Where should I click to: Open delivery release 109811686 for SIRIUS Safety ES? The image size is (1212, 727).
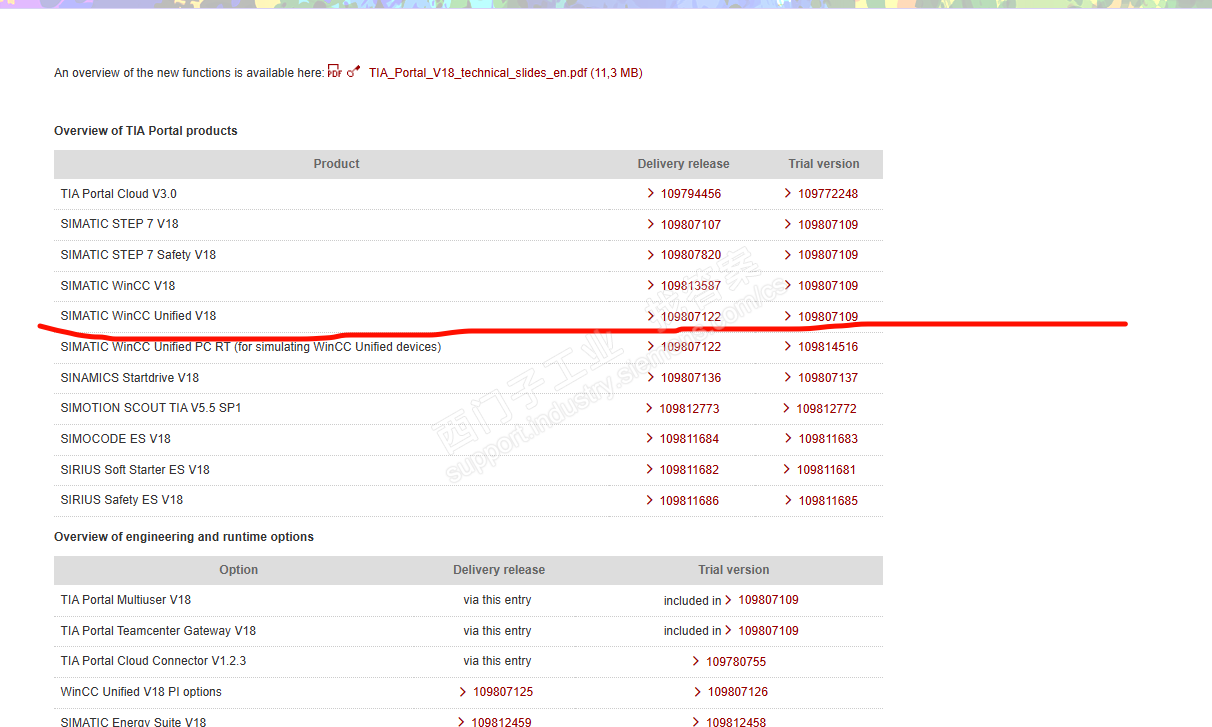click(x=689, y=501)
